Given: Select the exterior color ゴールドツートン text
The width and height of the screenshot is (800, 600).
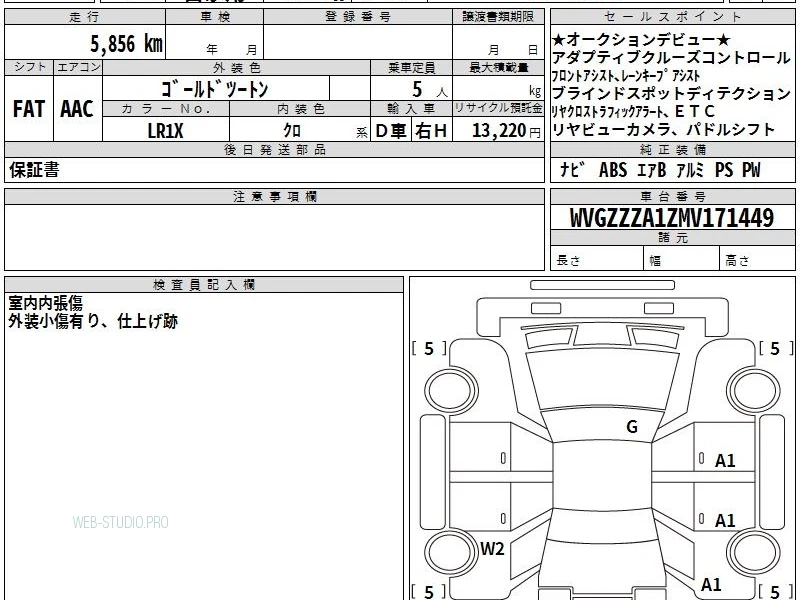Looking at the screenshot, I should [214, 89].
